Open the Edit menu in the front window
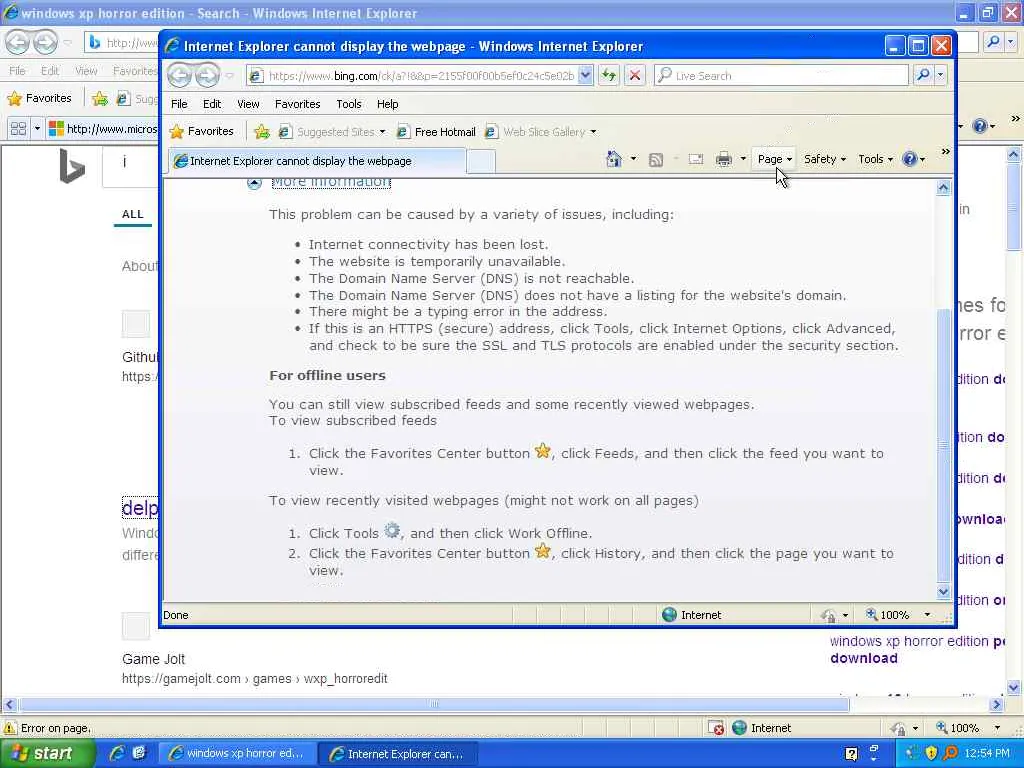Screen dimensions: 1024x768 tap(212, 104)
